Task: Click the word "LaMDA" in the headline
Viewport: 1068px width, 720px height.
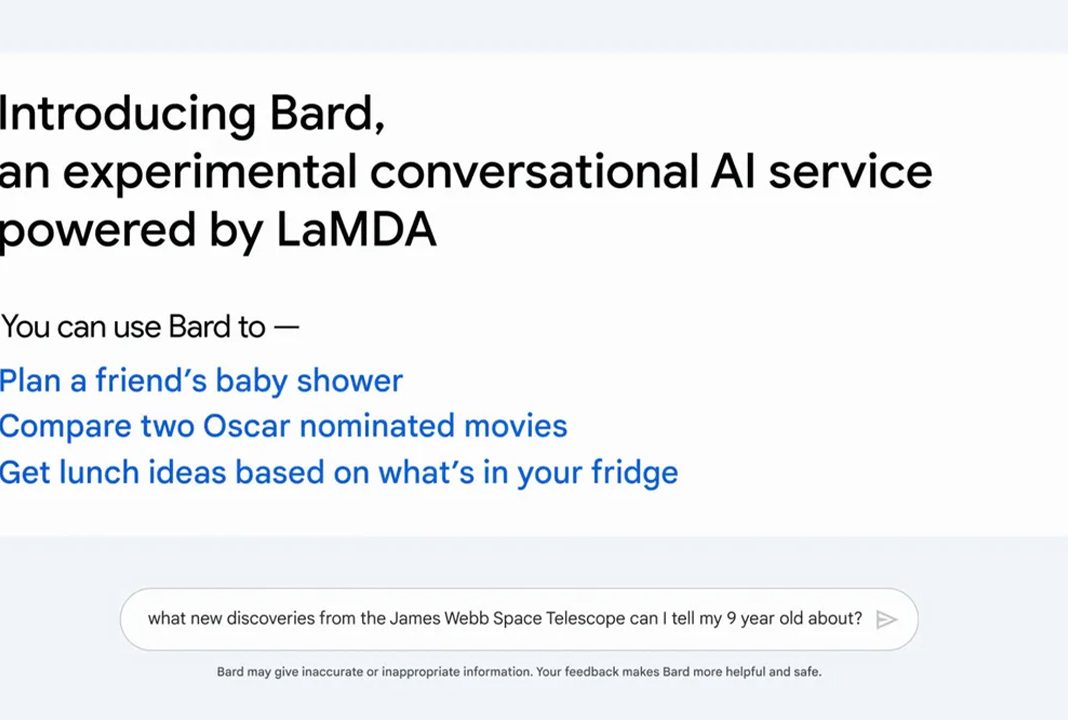Action: pyautogui.click(x=356, y=230)
